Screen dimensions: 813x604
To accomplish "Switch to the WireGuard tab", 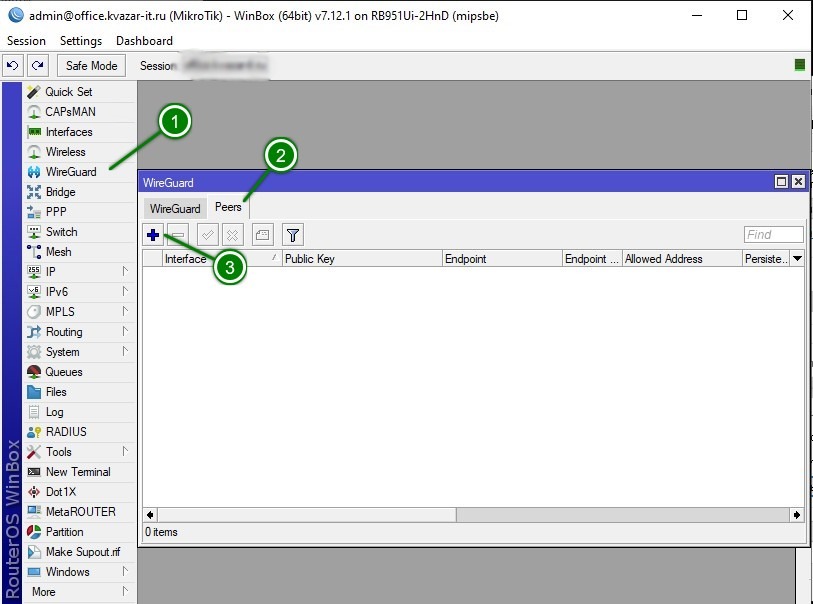I will click(175, 209).
